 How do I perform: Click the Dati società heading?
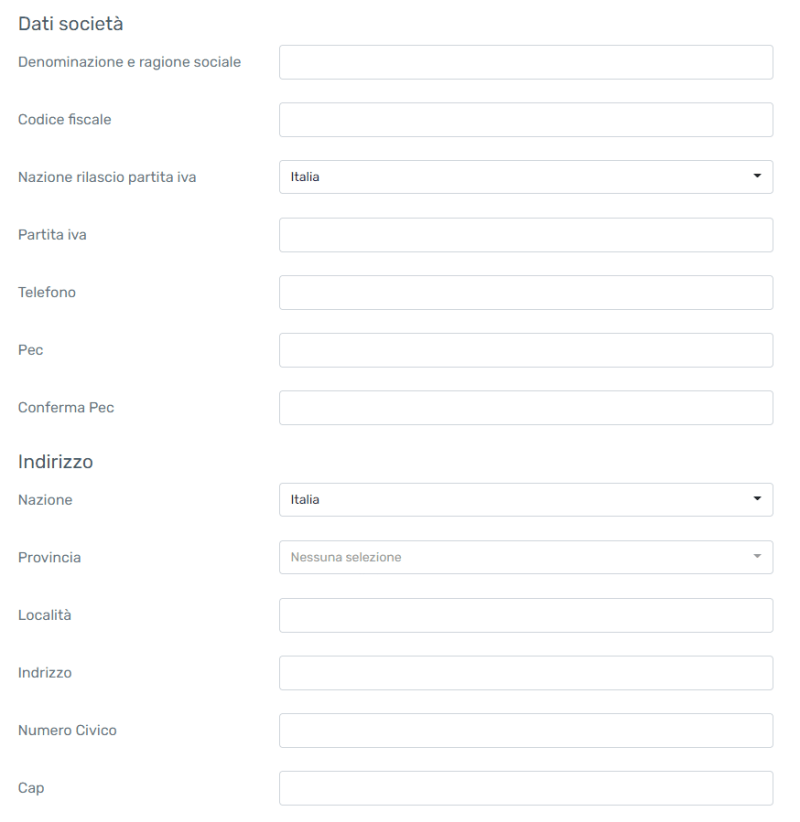71,24
